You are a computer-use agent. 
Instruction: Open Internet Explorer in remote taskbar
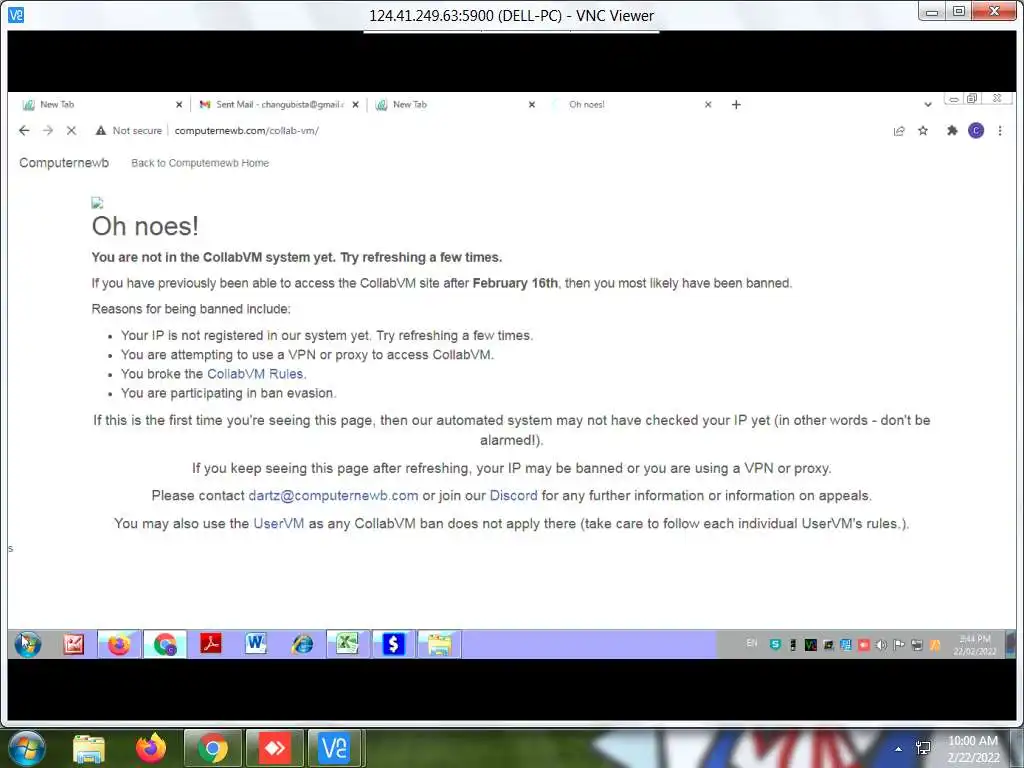tap(302, 645)
